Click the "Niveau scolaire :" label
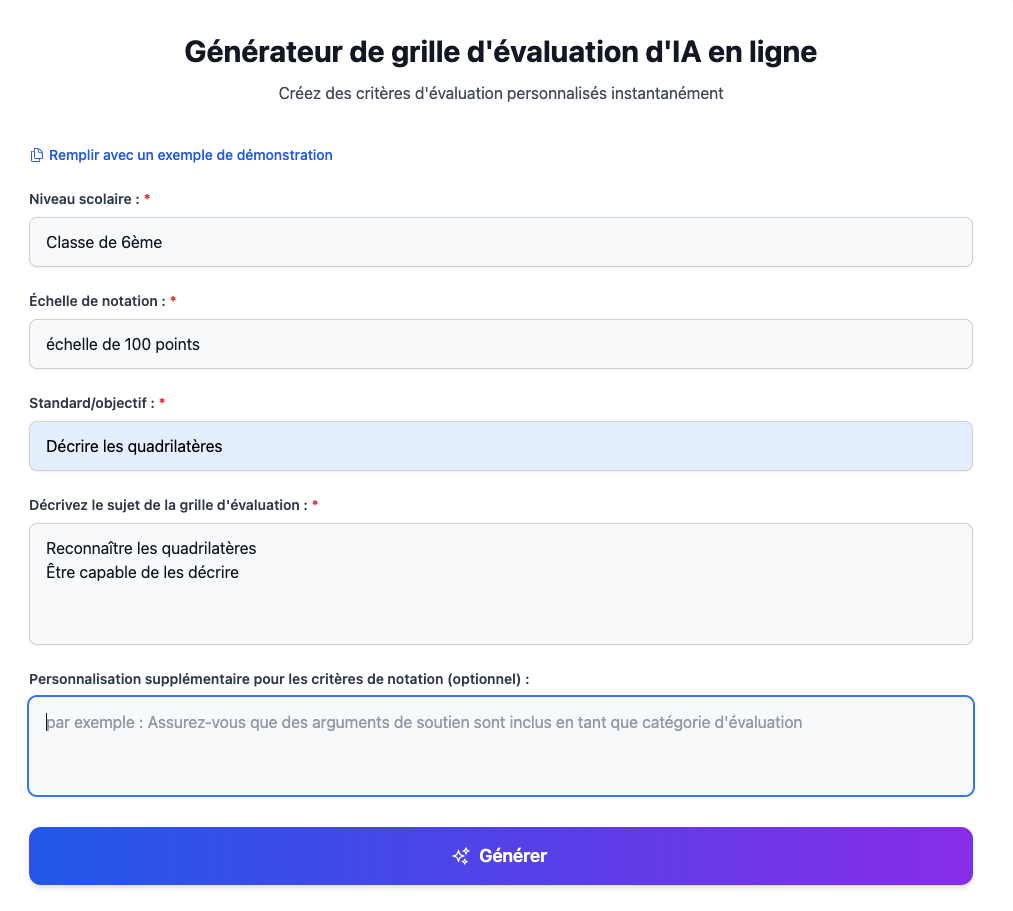Image resolution: width=1013 pixels, height=911 pixels. pos(85,199)
